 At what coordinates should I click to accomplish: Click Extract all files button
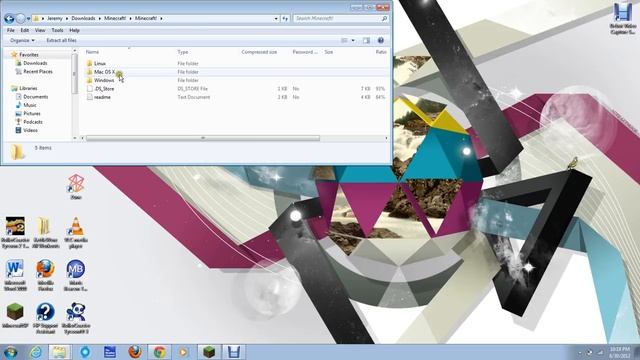(x=61, y=40)
